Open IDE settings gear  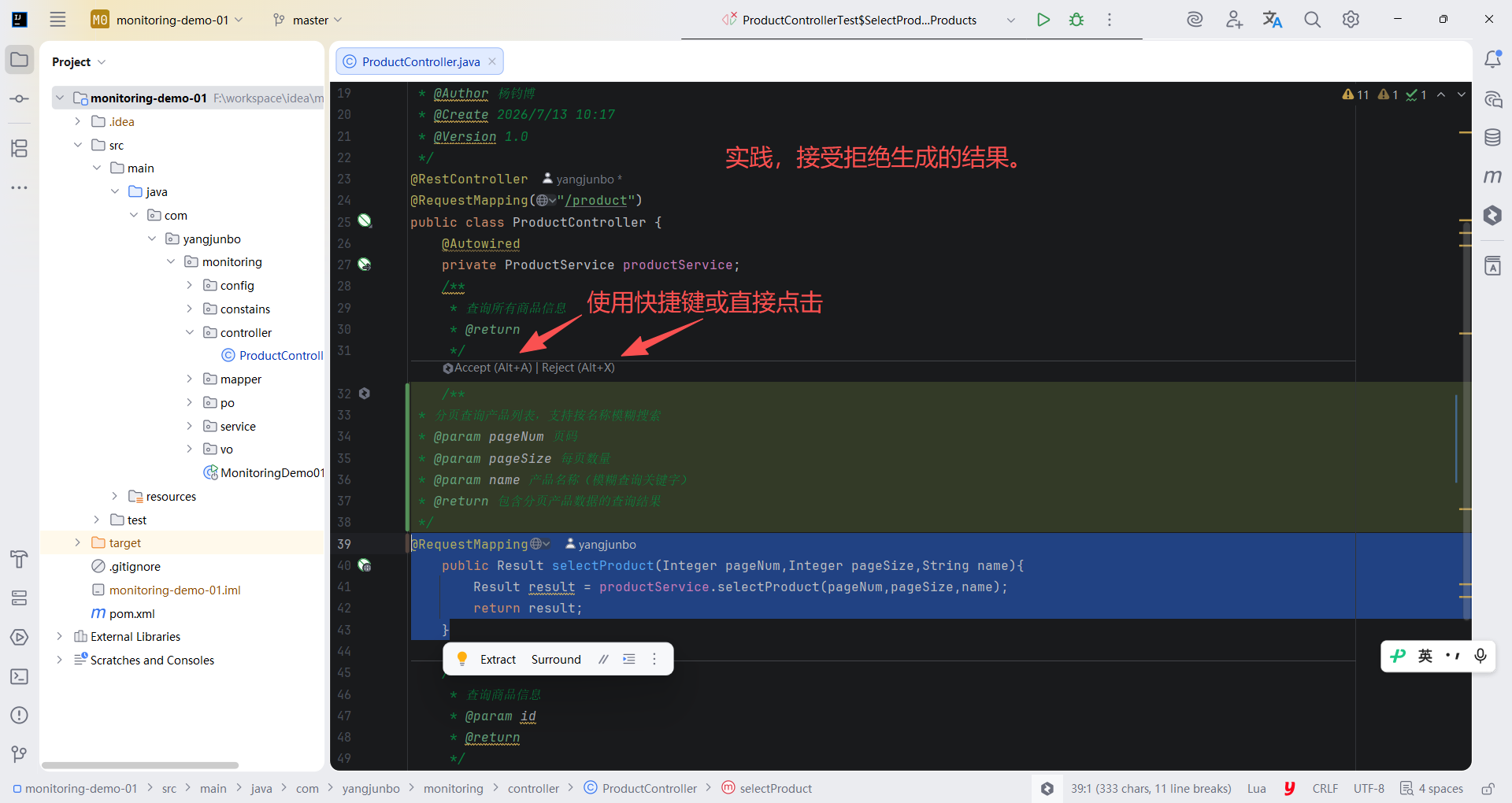click(x=1351, y=20)
